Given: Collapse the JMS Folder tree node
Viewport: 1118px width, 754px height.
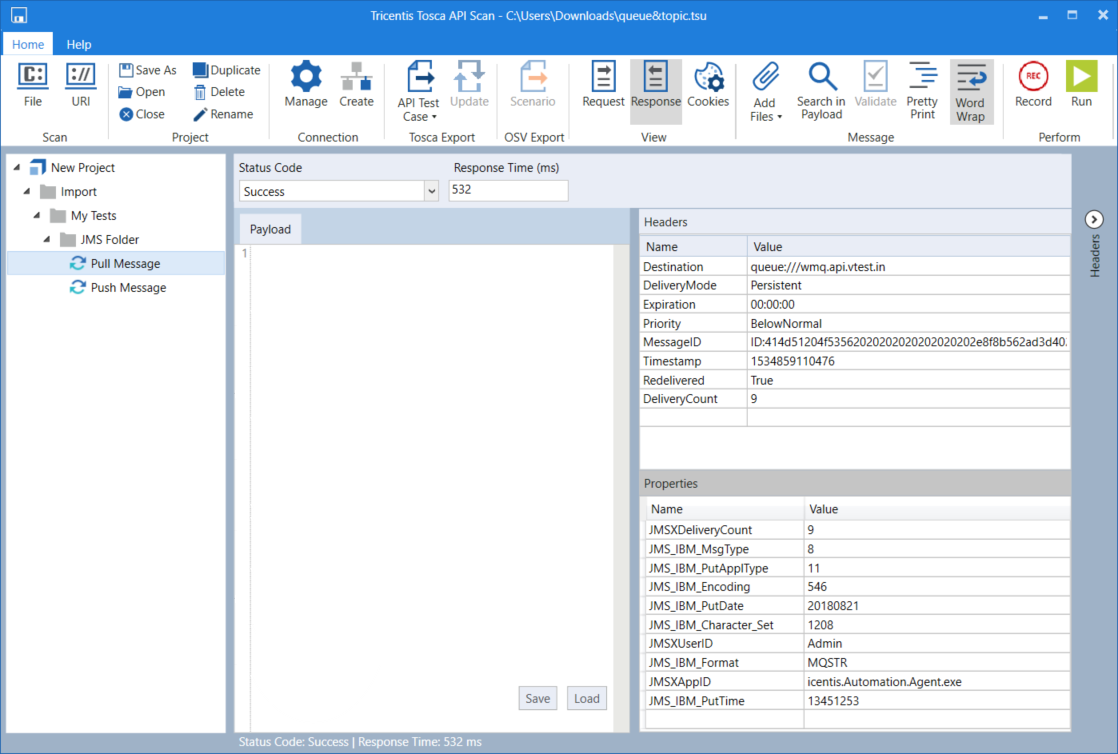Looking at the screenshot, I should (x=48, y=240).
